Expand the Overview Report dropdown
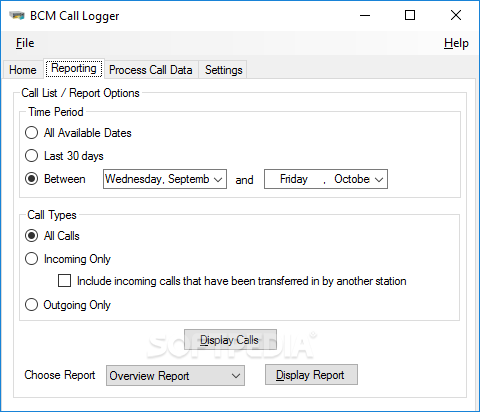The width and height of the screenshot is (480, 412). click(x=175, y=376)
